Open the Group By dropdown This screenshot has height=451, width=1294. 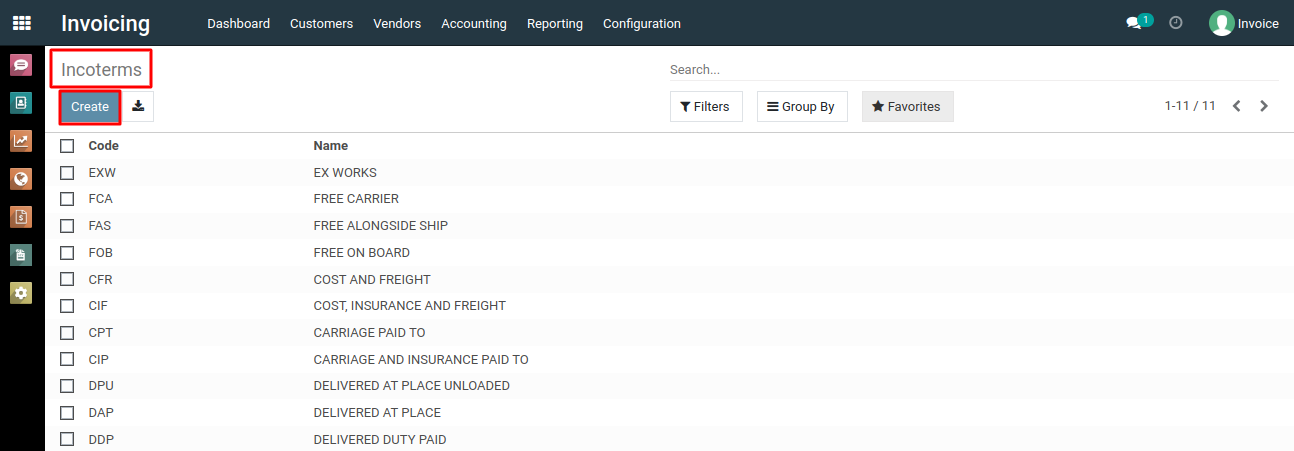[802, 107]
